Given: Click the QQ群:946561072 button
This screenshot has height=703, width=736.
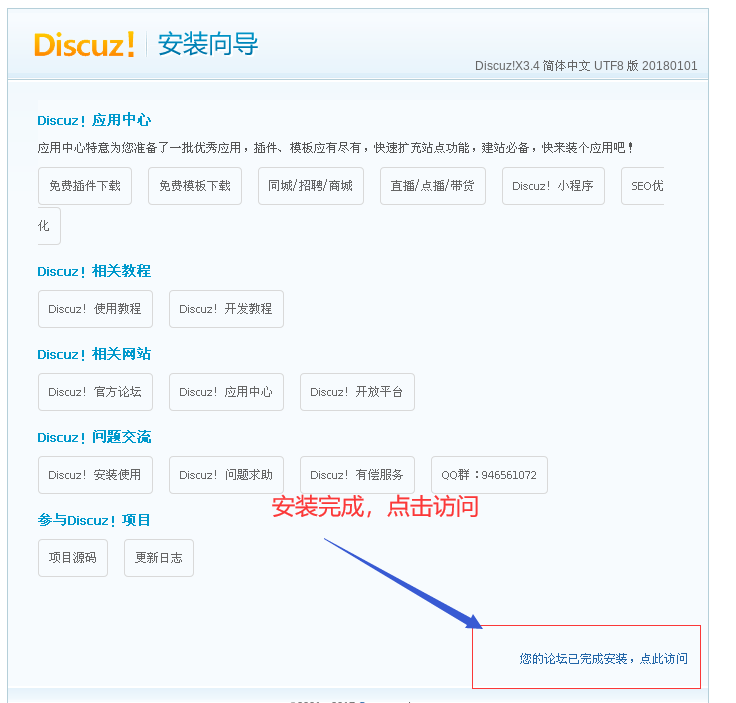Looking at the screenshot, I should [x=489, y=475].
